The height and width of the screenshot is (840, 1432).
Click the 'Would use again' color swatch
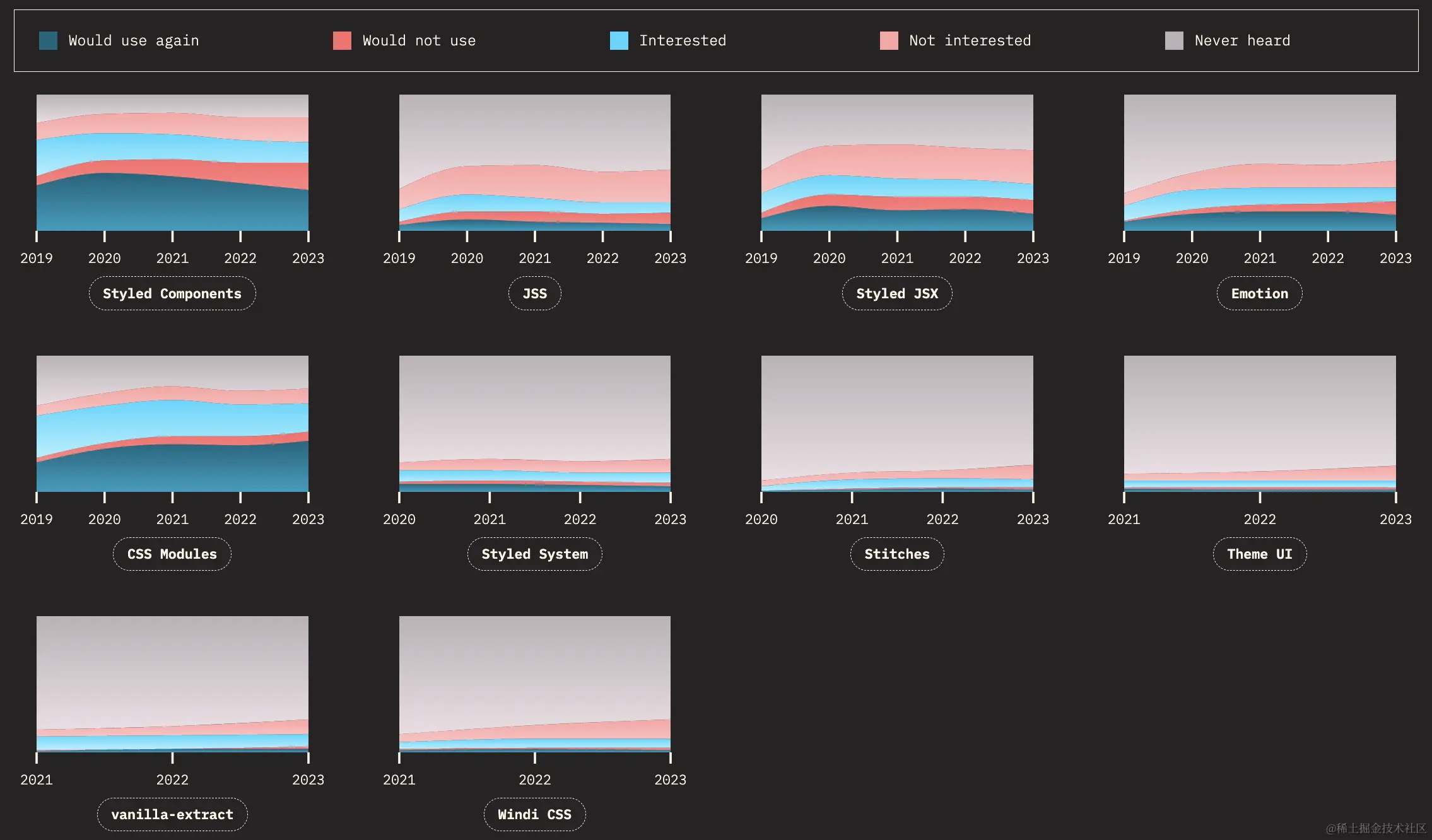click(48, 41)
